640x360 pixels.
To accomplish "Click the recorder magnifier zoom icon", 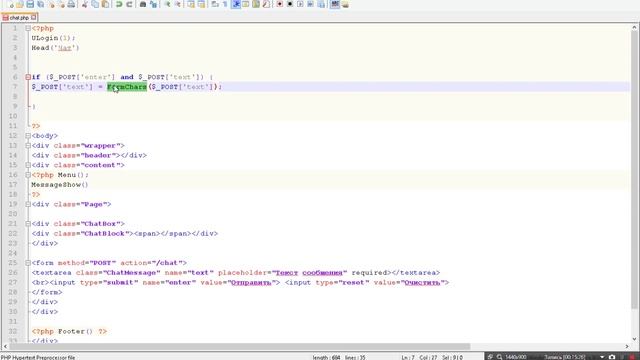I will pyautogui.click(x=499, y=357).
